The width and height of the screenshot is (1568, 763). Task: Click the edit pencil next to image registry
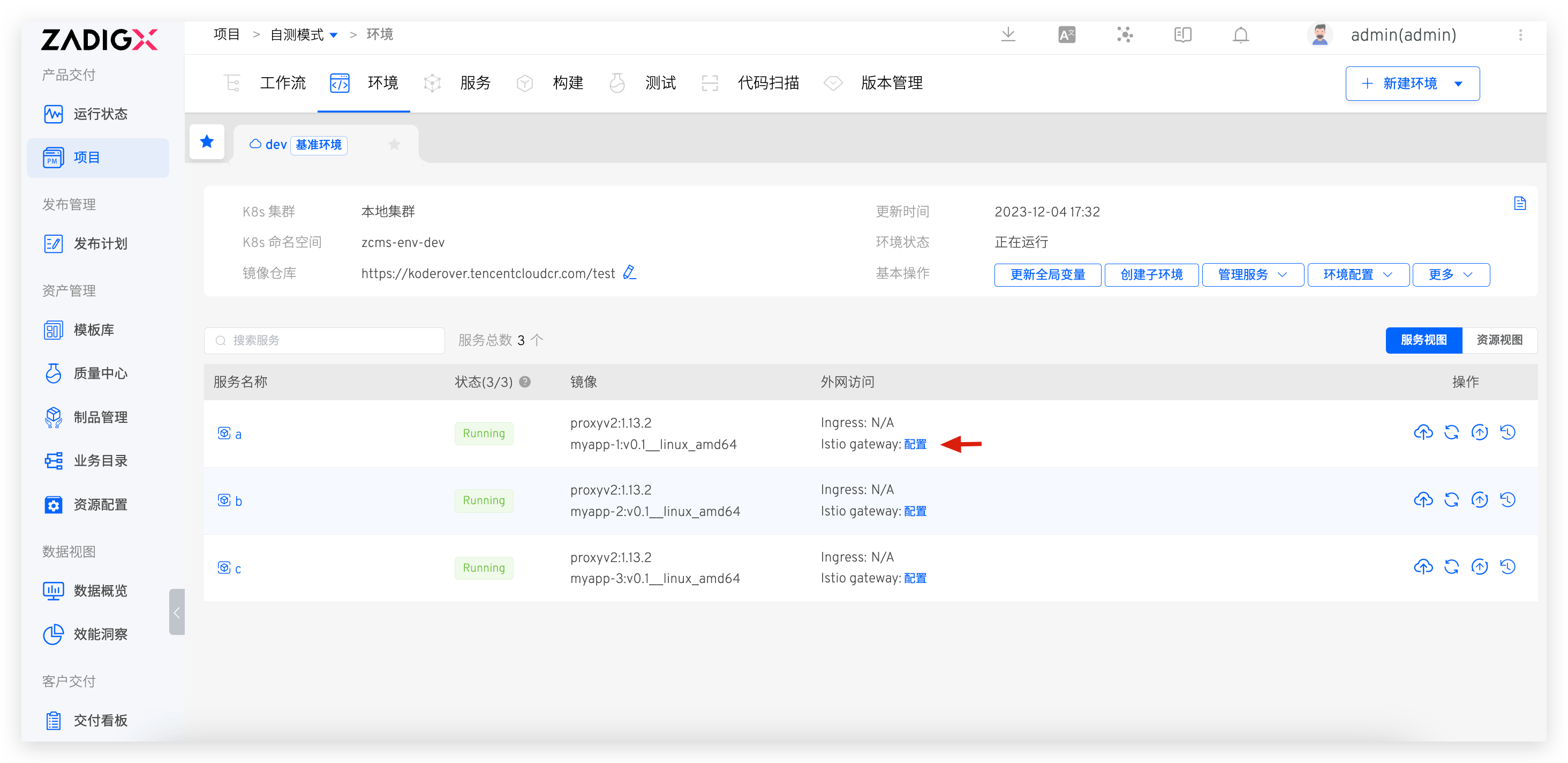coord(630,273)
